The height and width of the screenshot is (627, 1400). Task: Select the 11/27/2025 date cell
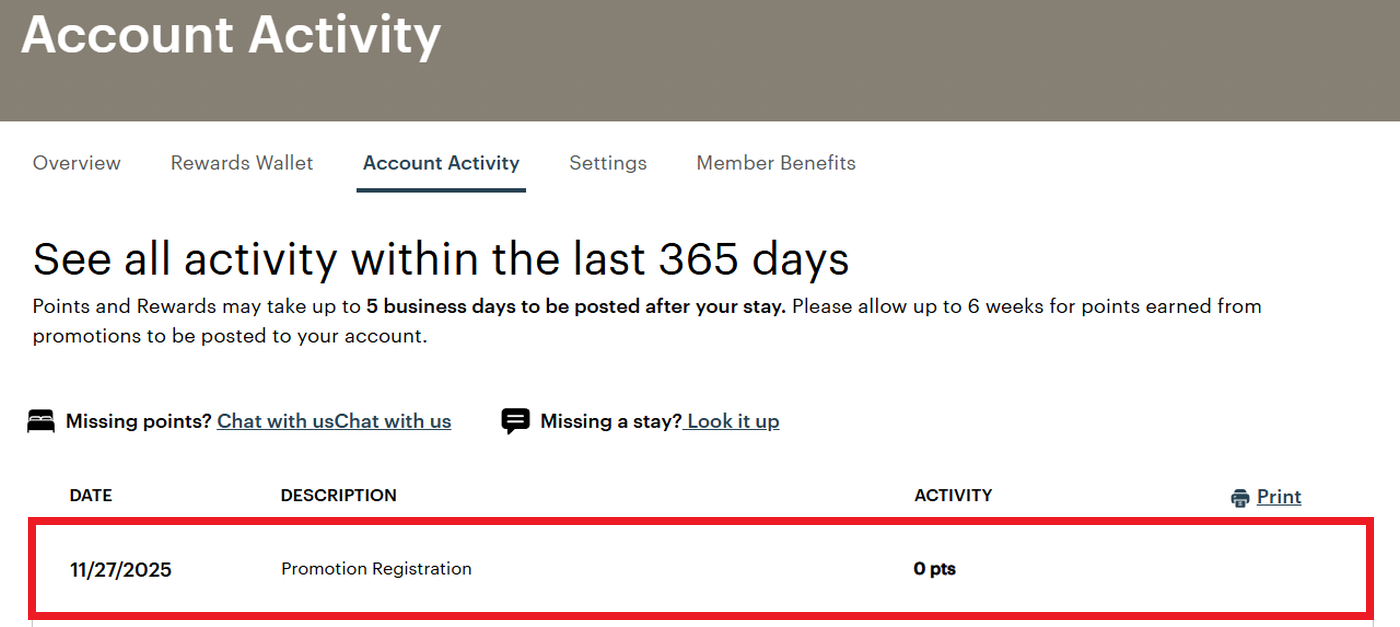pyautogui.click(x=121, y=570)
